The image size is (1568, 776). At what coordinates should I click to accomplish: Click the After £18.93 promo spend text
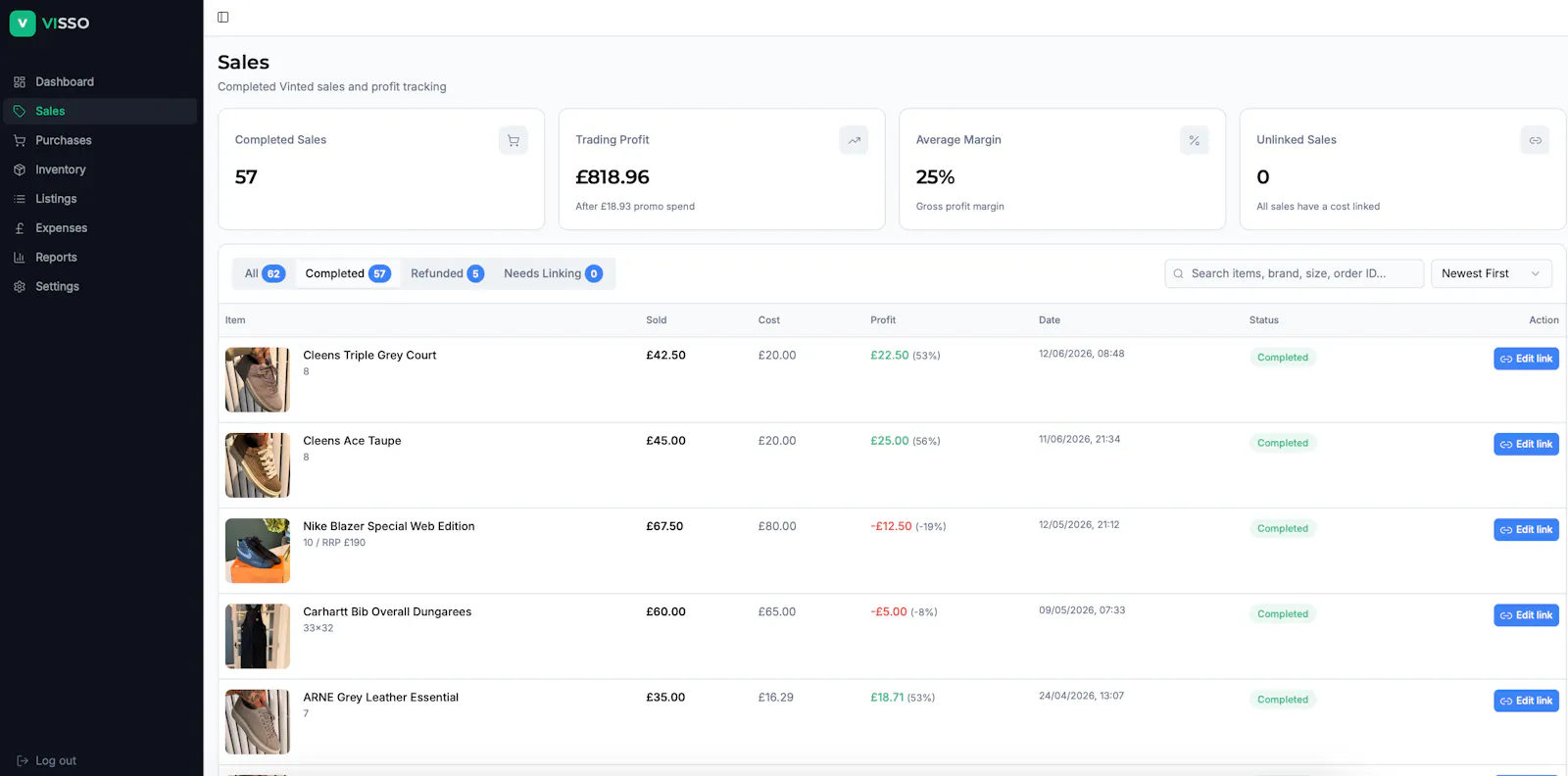(x=635, y=207)
